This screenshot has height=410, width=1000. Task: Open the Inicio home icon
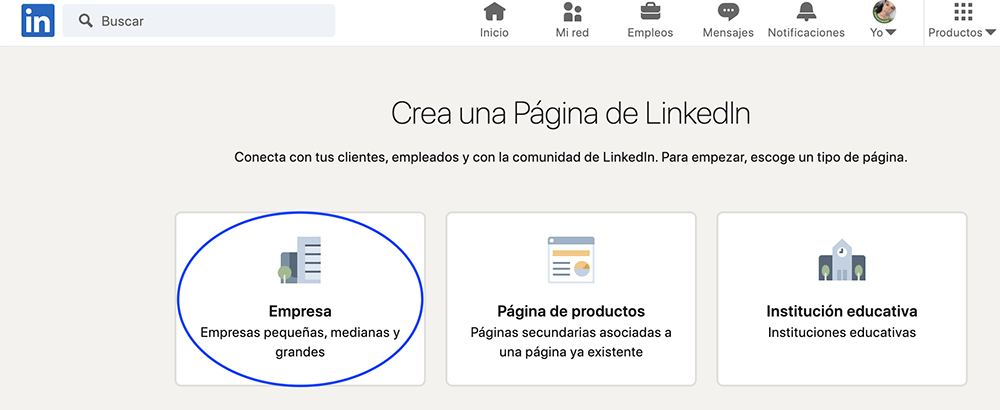tap(494, 11)
